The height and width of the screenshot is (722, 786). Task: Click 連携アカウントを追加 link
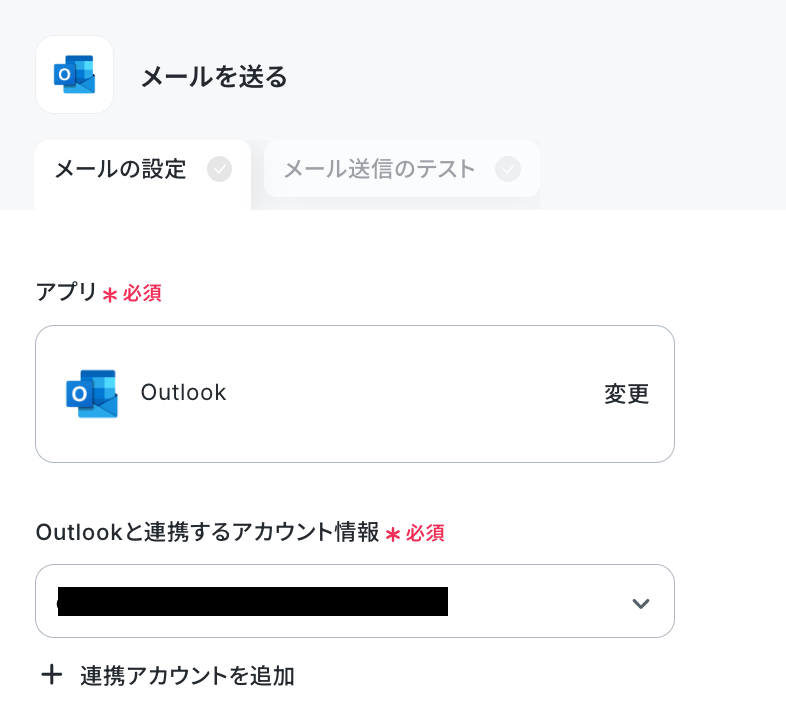(187, 675)
